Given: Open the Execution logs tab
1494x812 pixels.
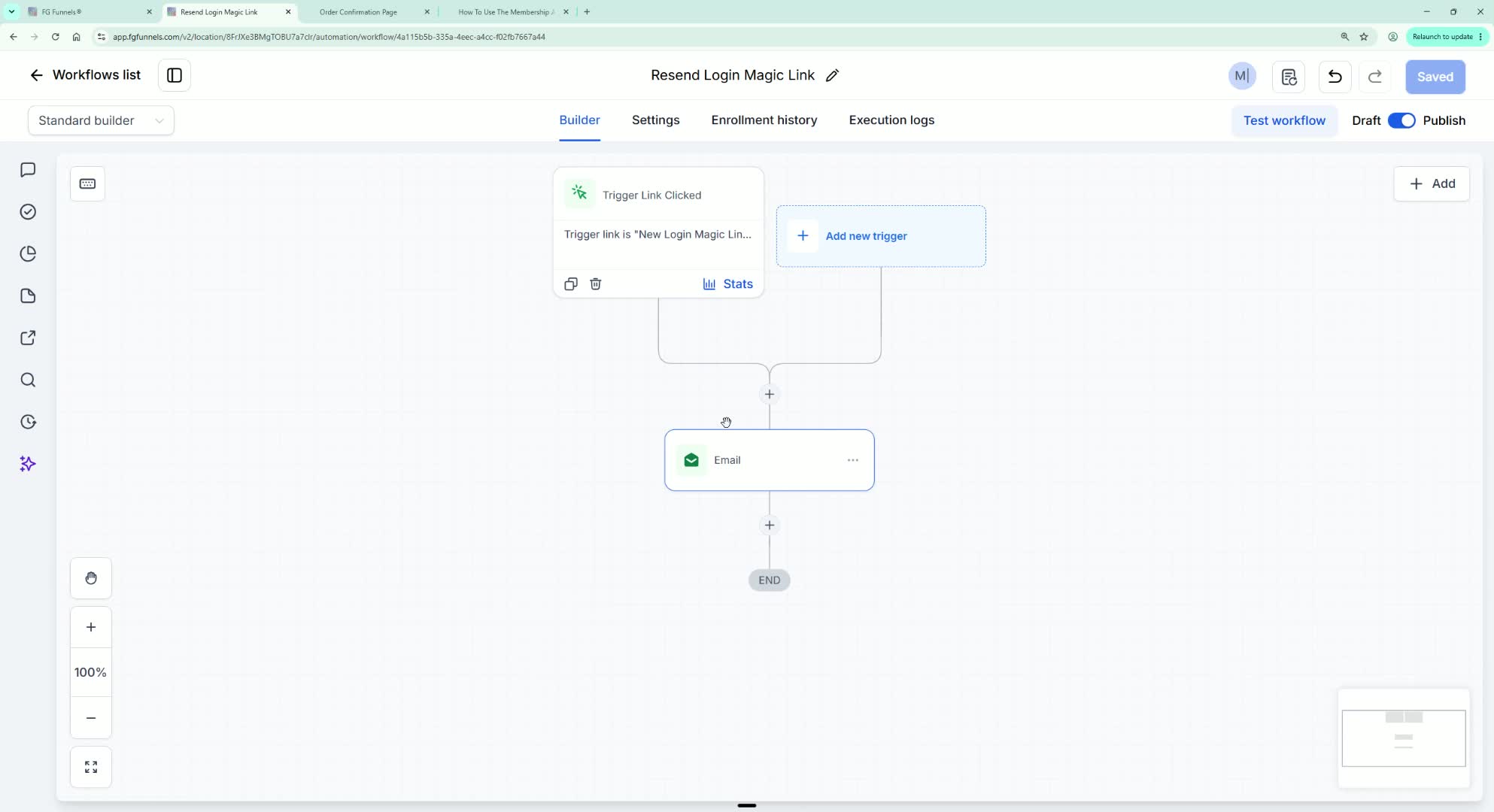Looking at the screenshot, I should 891,120.
